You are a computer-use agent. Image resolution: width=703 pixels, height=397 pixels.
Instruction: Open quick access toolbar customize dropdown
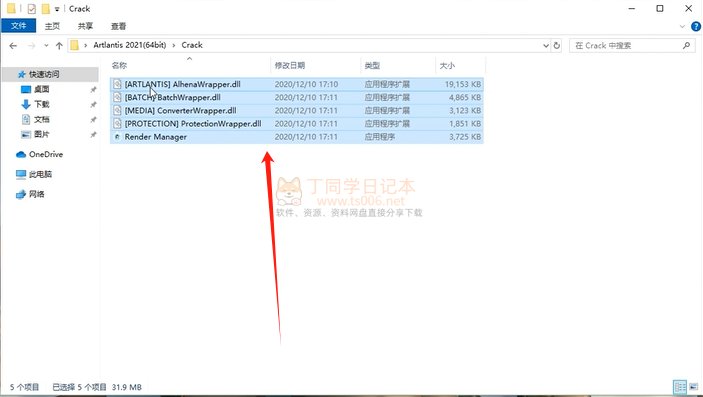tap(57, 9)
